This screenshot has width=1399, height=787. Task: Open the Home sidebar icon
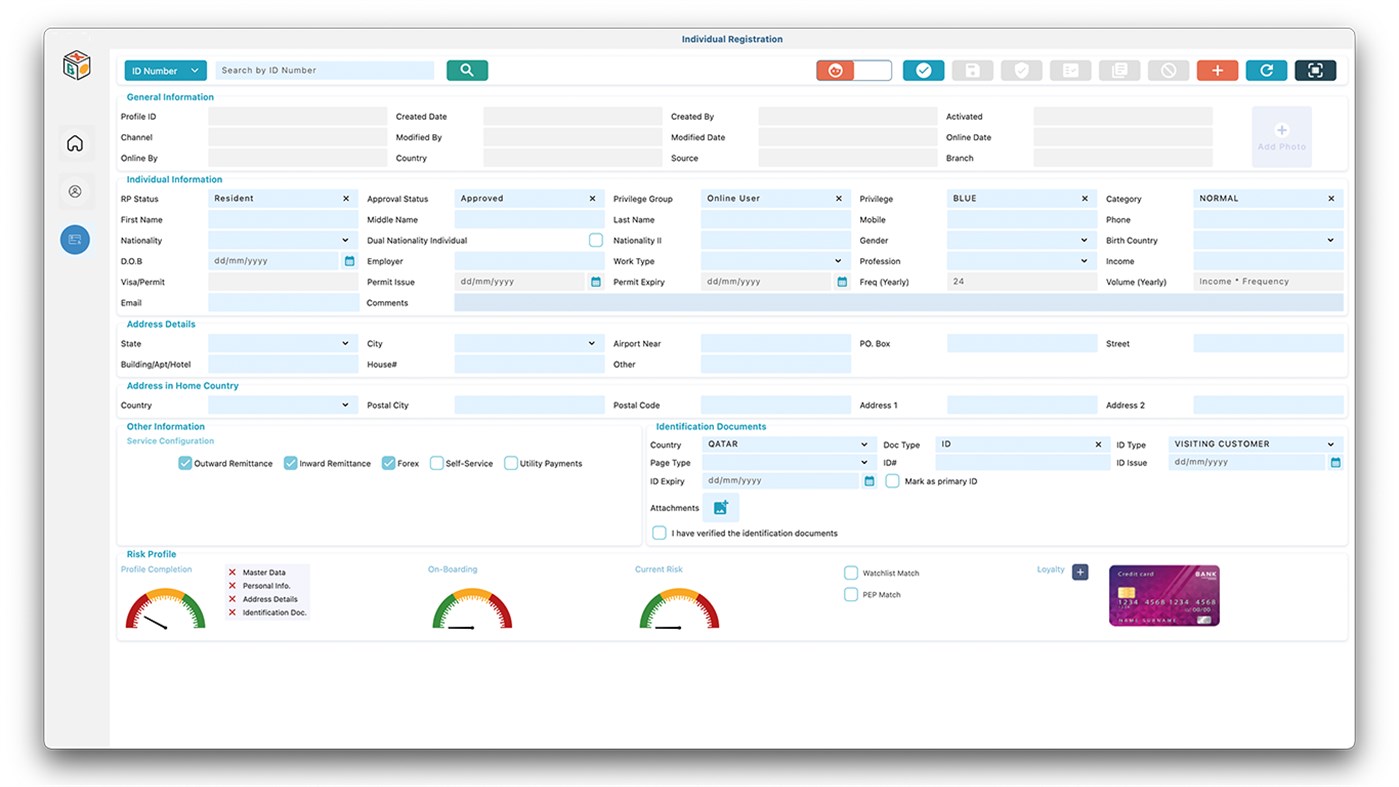[x=75, y=143]
